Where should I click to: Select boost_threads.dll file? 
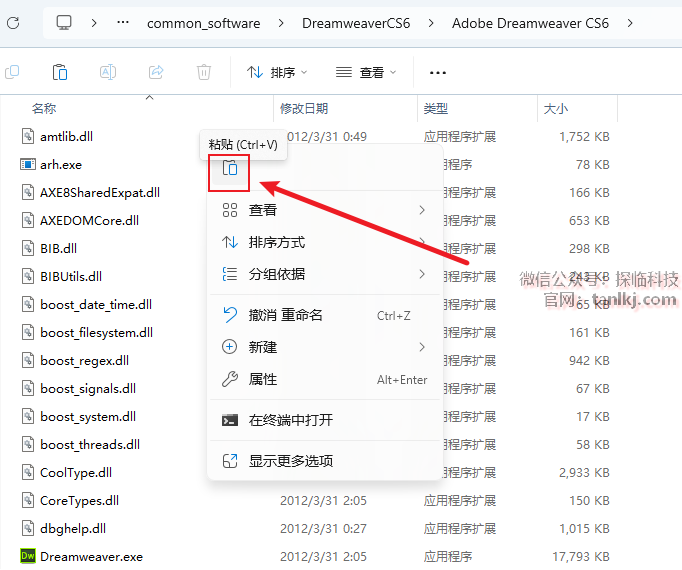pyautogui.click(x=90, y=444)
